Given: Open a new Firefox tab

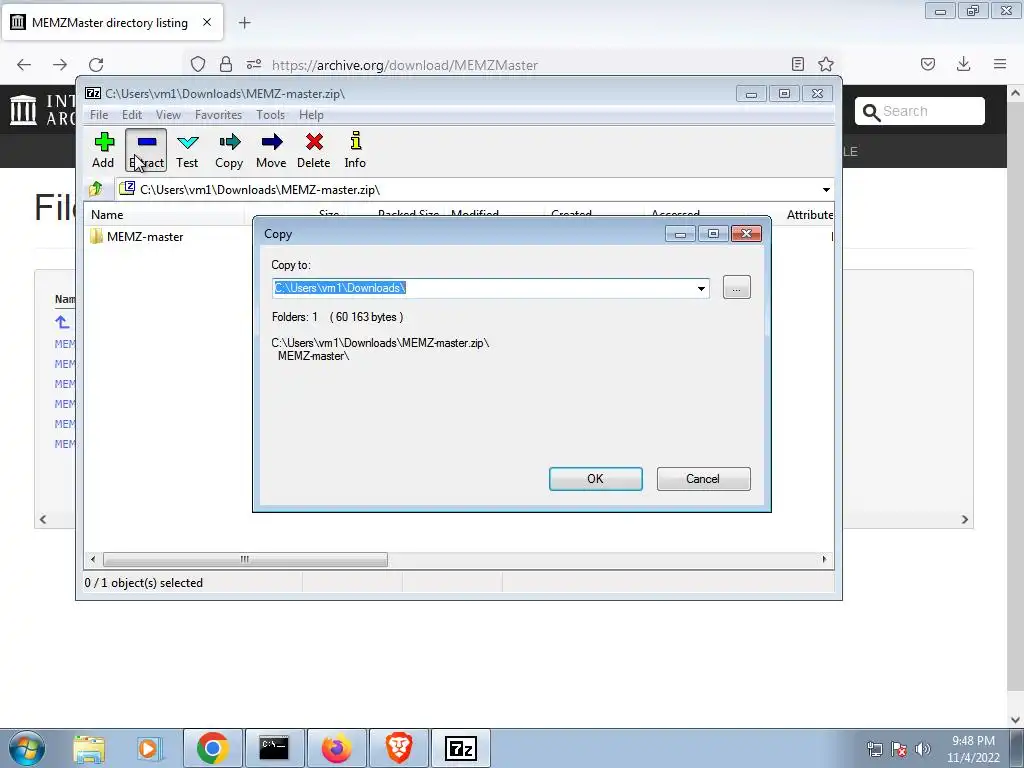Looking at the screenshot, I should click(244, 23).
